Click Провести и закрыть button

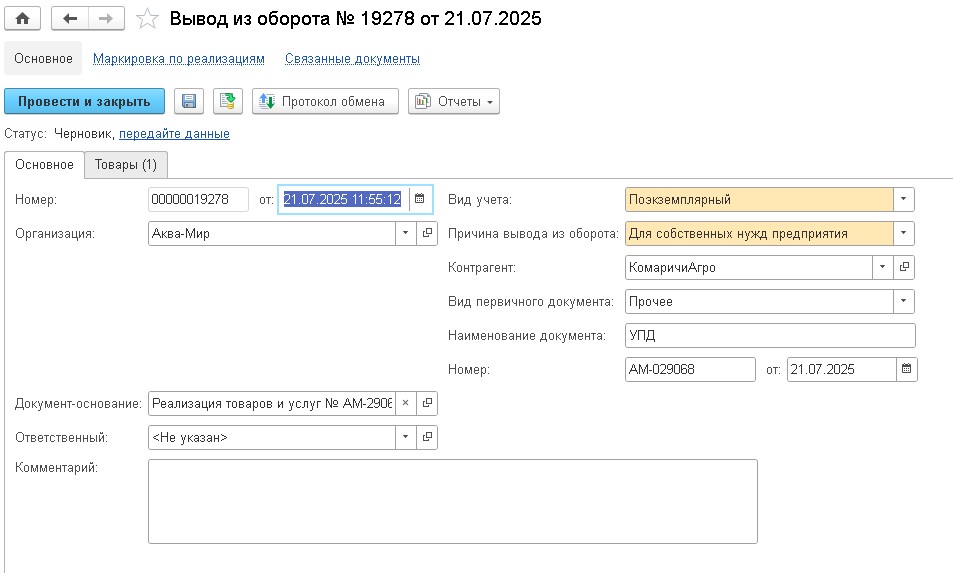[84, 101]
